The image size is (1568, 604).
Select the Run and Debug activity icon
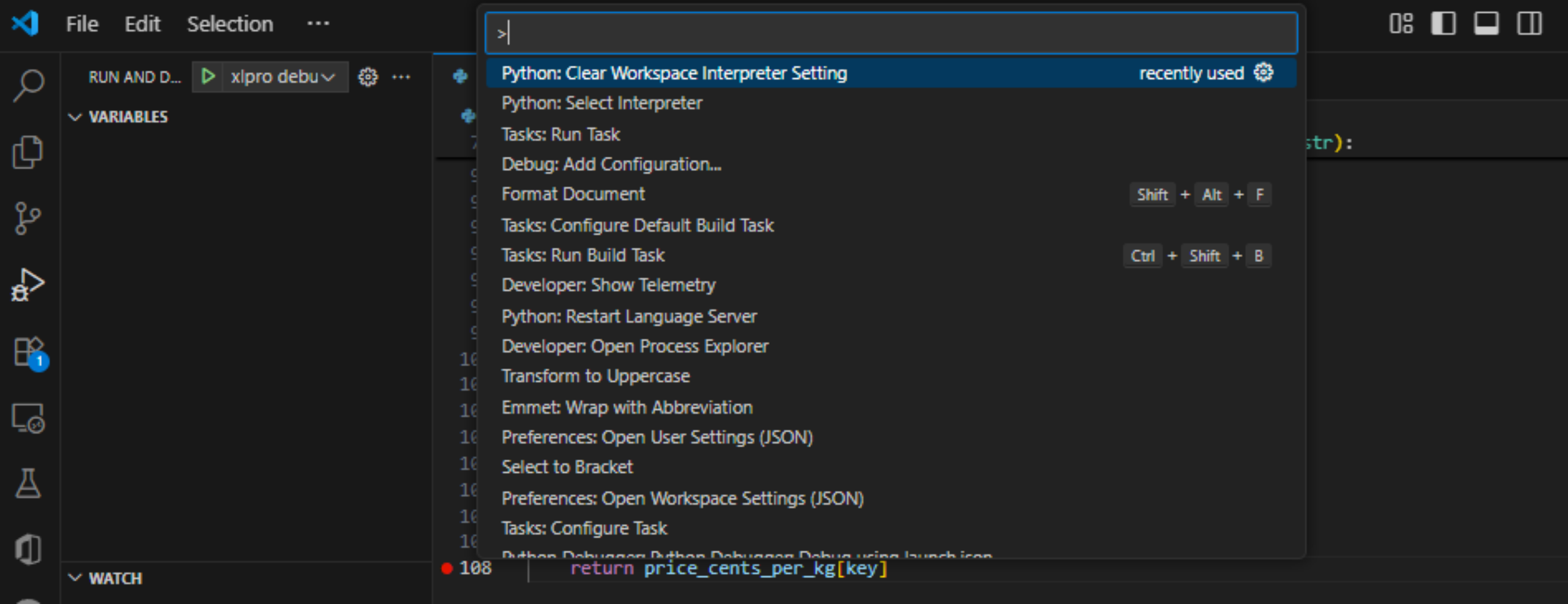[x=28, y=284]
